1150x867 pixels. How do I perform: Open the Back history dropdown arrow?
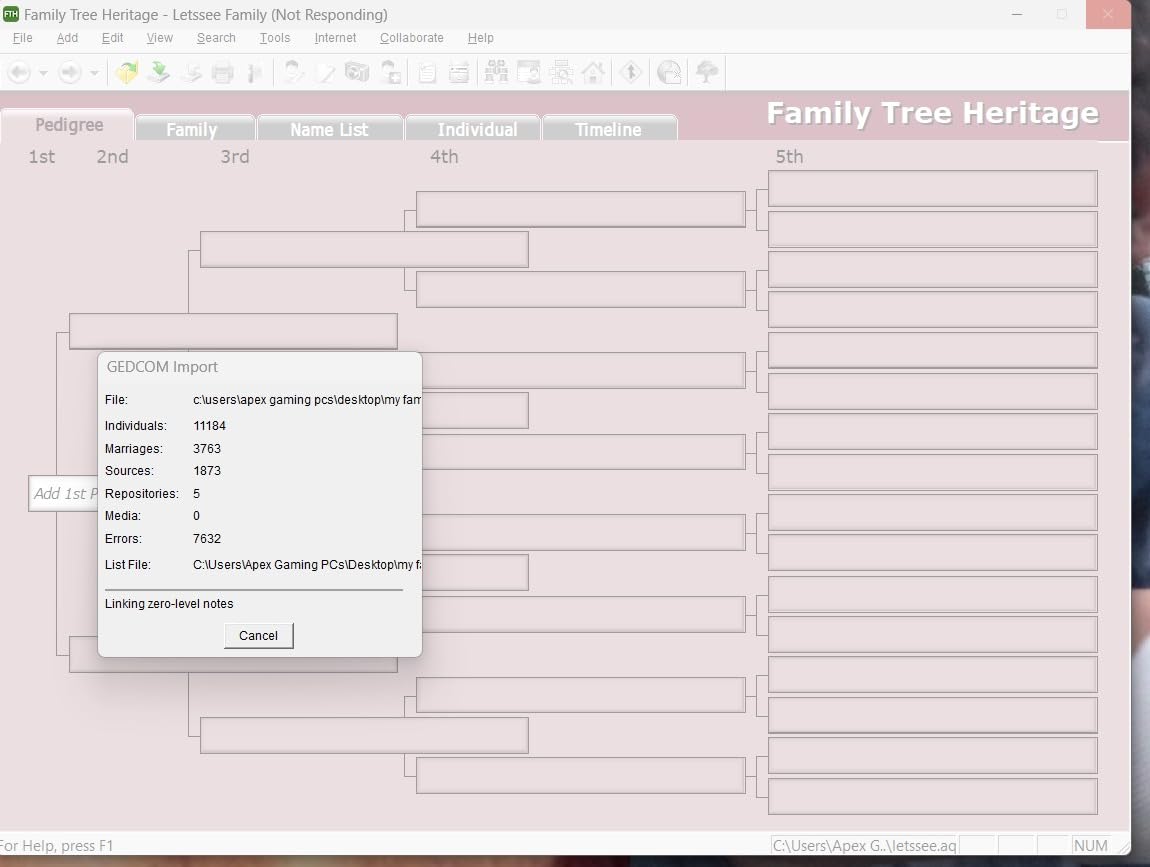coord(43,73)
